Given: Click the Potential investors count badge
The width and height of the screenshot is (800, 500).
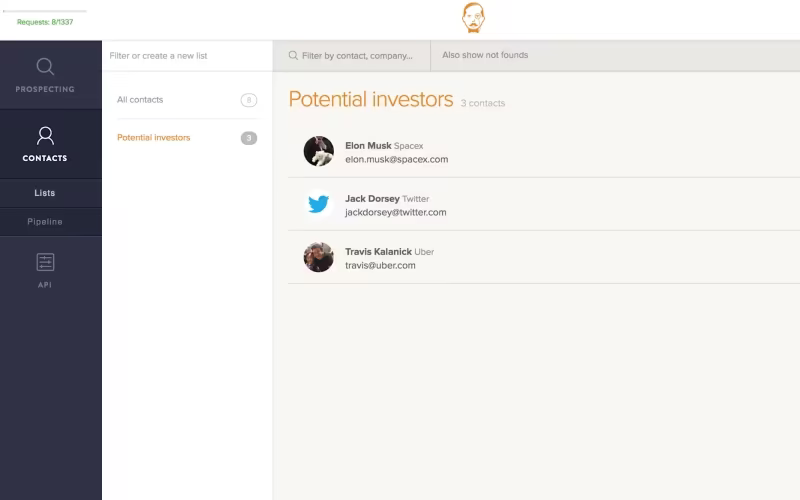Looking at the screenshot, I should tap(249, 138).
